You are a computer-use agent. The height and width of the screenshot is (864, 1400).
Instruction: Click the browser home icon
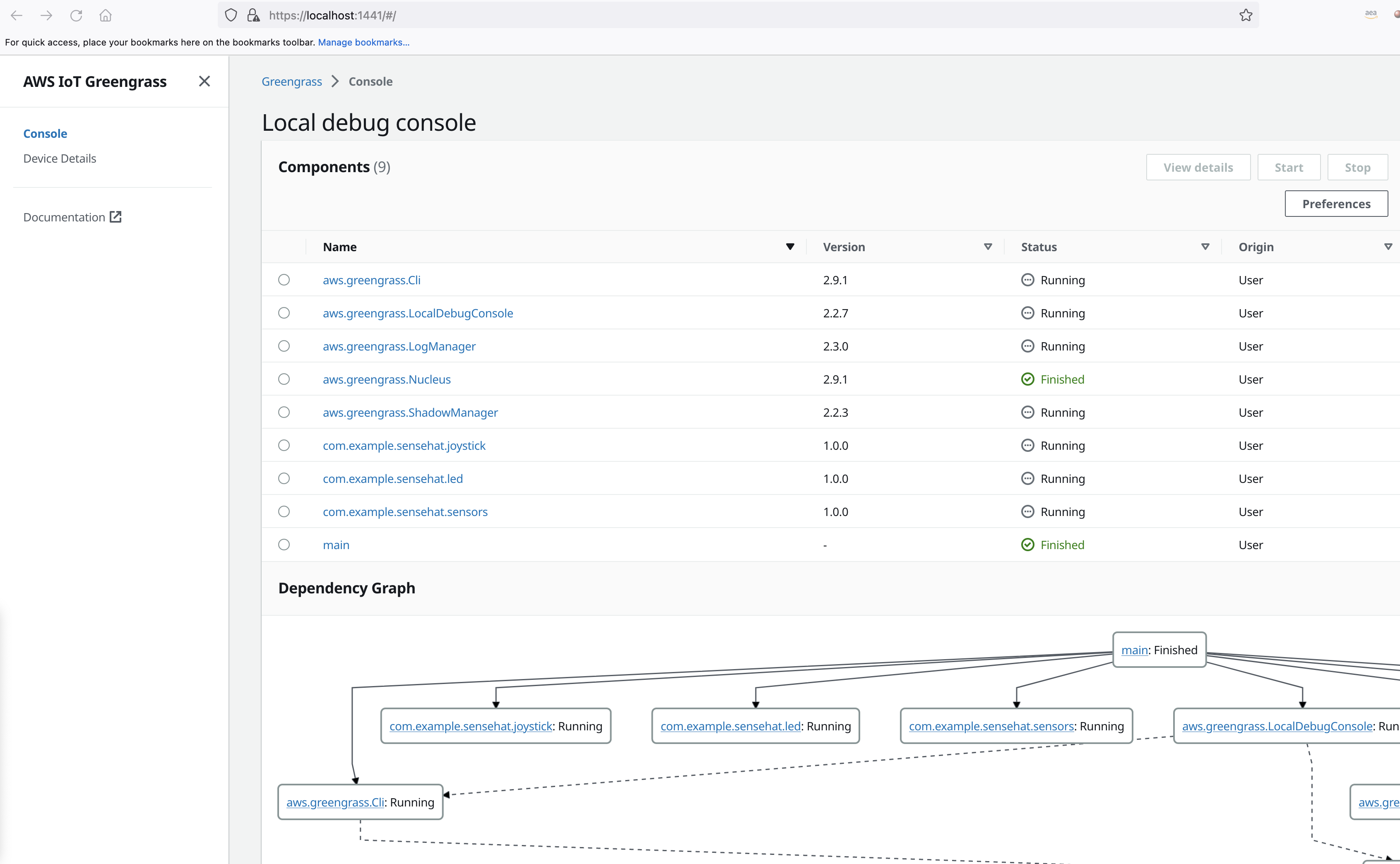105,15
